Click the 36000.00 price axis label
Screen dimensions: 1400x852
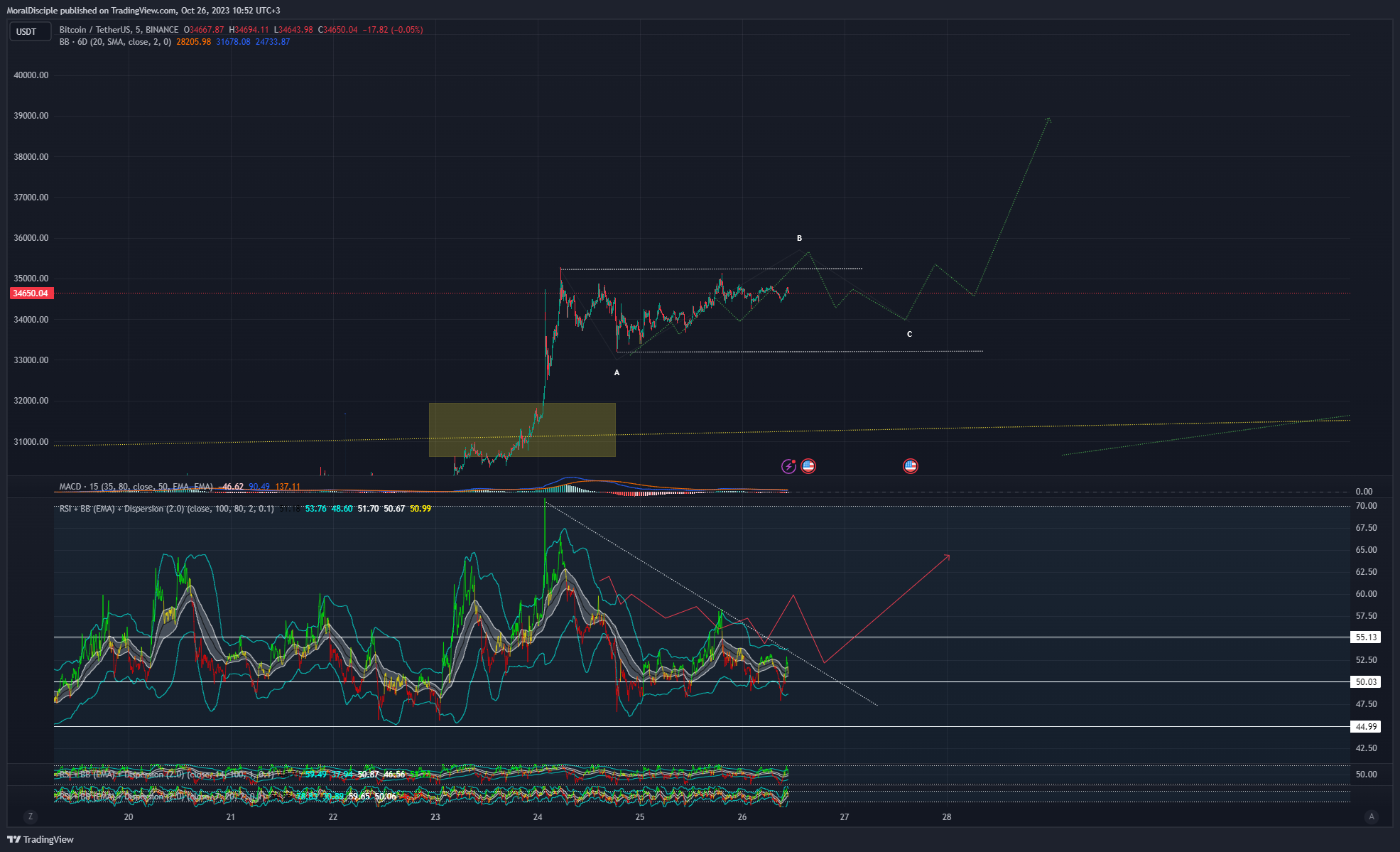[31, 238]
